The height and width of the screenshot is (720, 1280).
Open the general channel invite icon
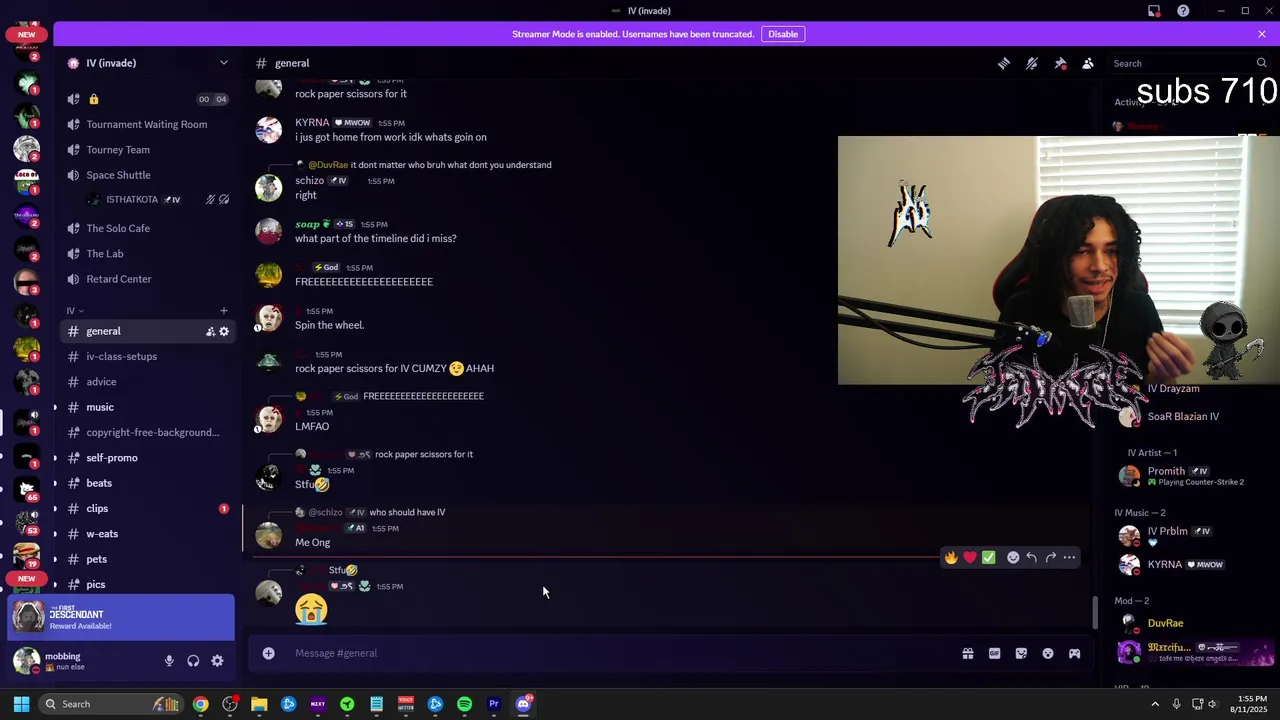[210, 331]
